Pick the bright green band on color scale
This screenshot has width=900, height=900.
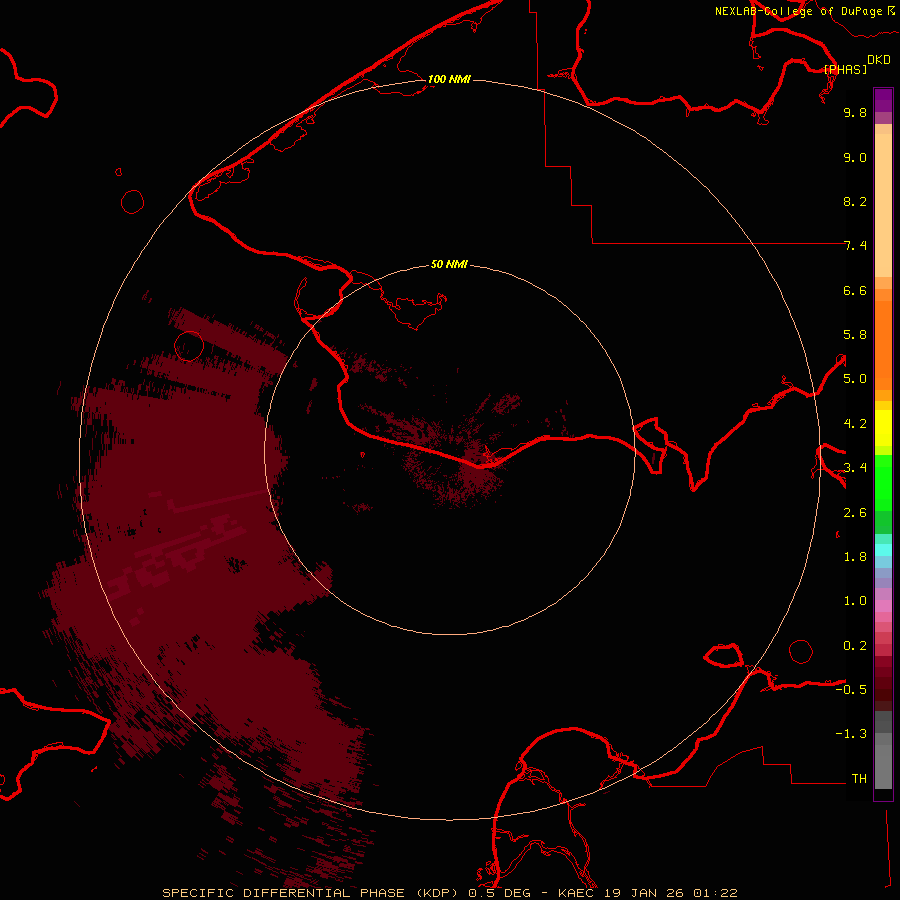pos(883,483)
